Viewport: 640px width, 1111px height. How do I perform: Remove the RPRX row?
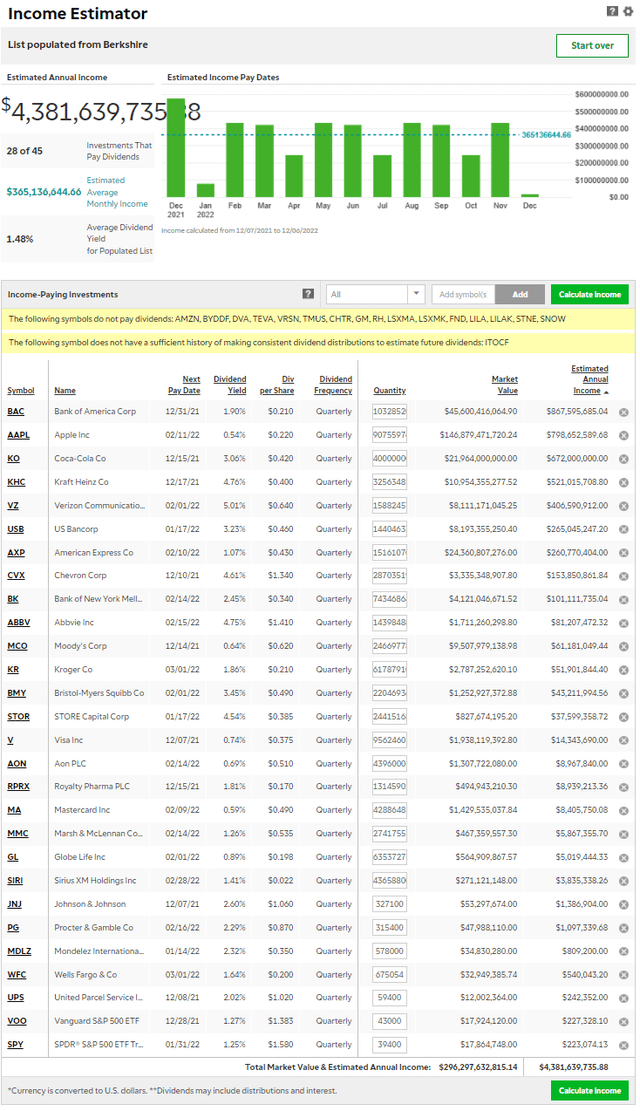point(624,787)
